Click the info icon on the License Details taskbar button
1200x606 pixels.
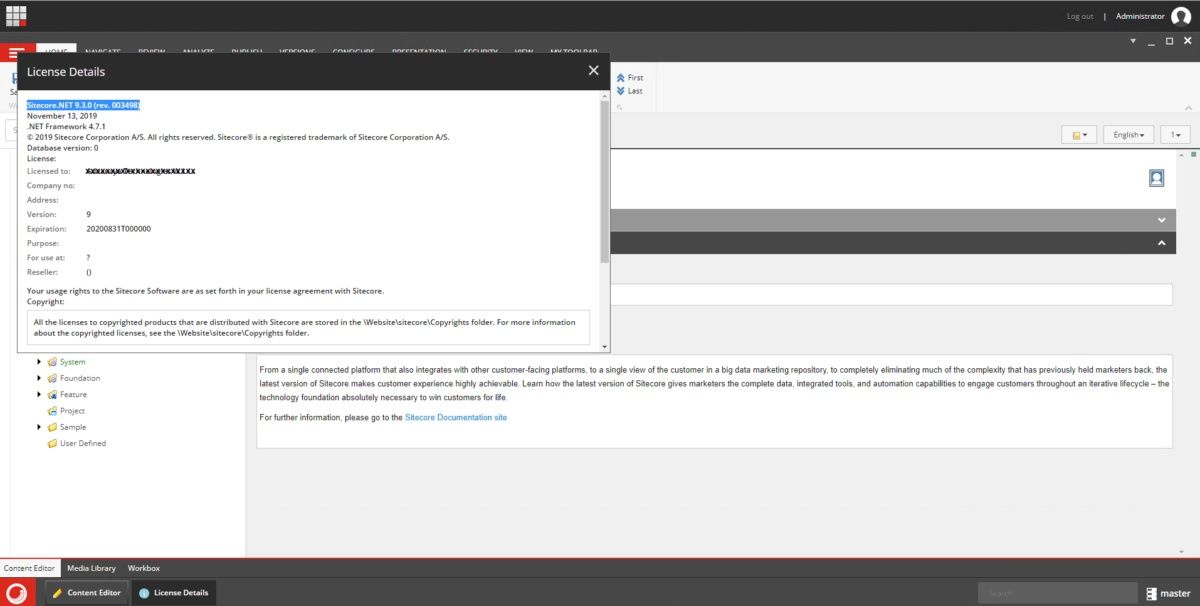(x=144, y=593)
